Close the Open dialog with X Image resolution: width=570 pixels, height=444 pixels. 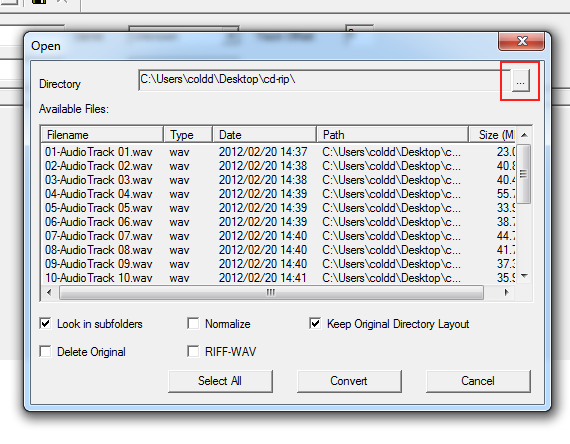coord(522,41)
